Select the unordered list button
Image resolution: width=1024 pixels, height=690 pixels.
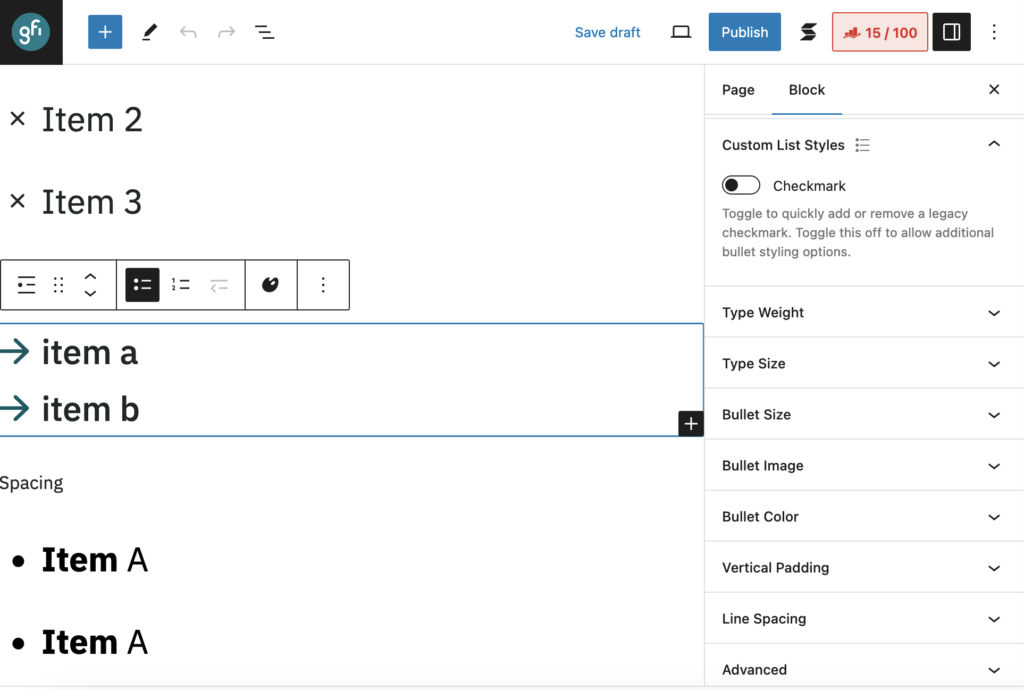point(142,285)
